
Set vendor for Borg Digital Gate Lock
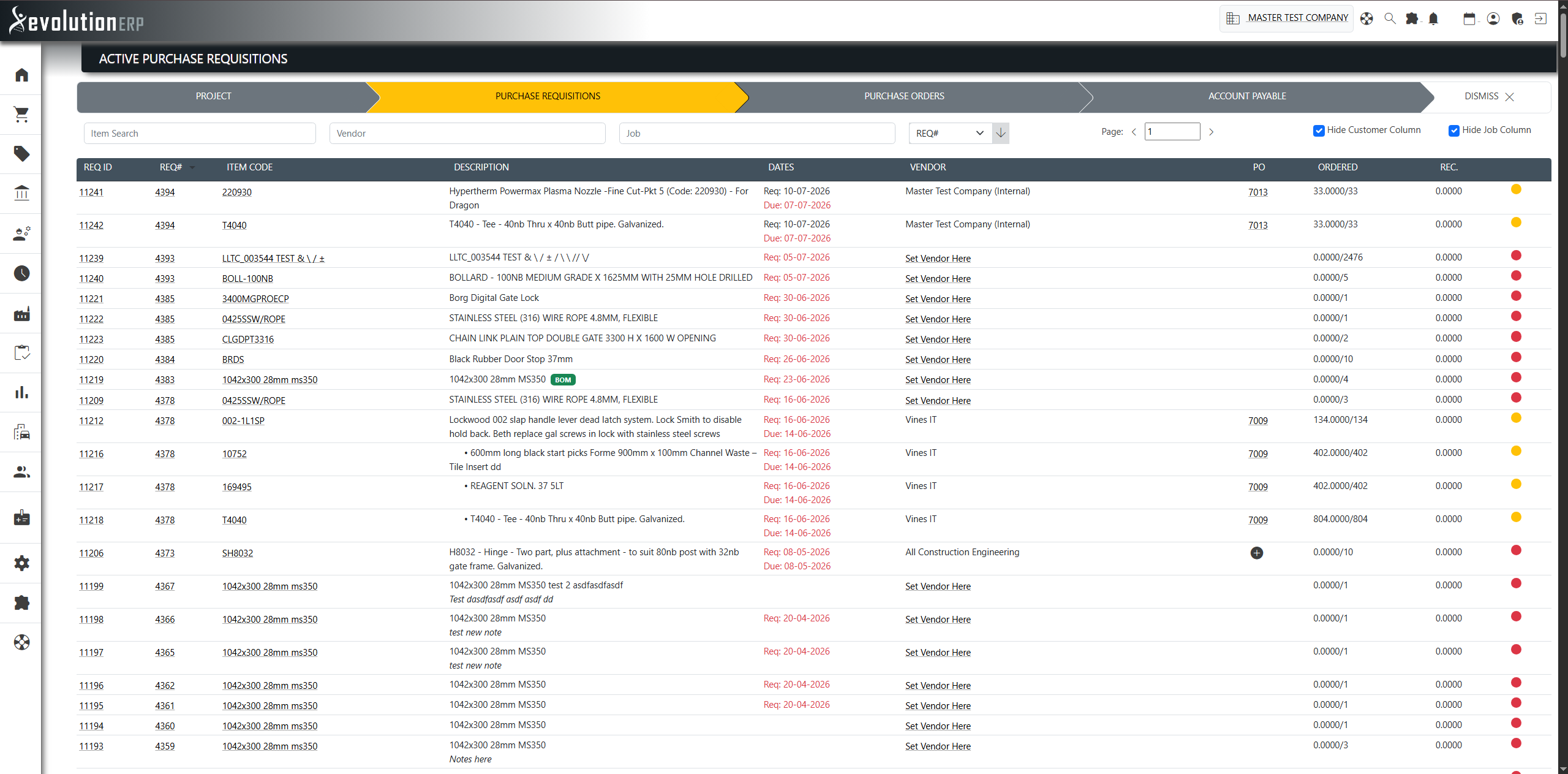point(938,299)
